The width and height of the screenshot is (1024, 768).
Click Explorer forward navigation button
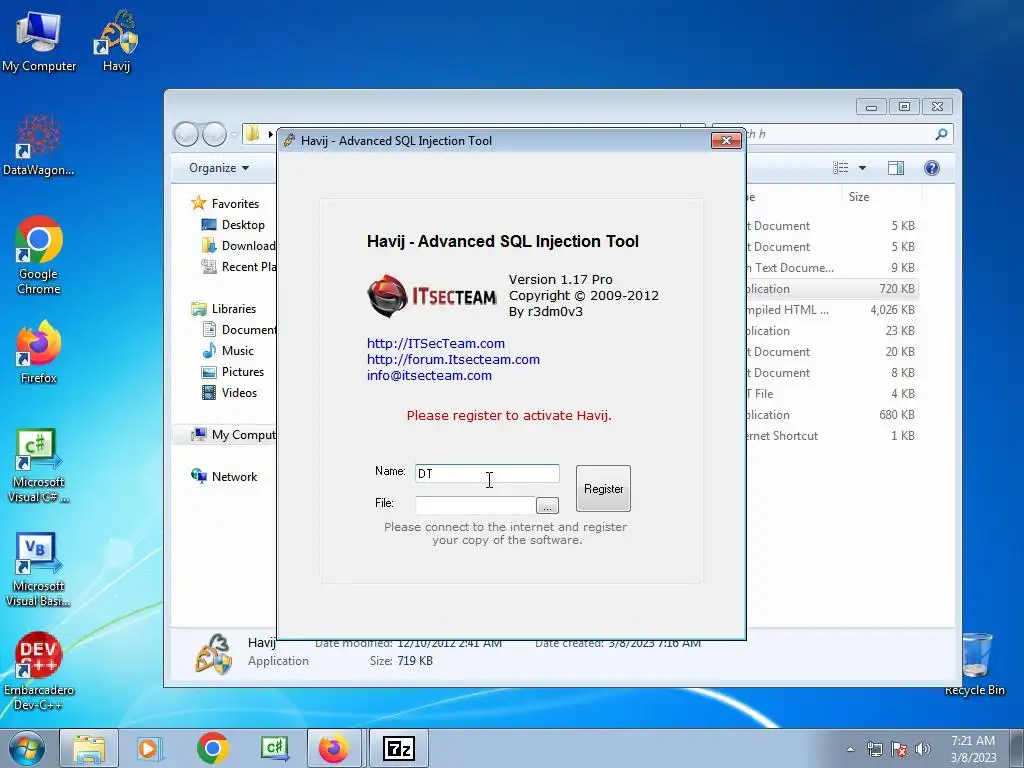[x=214, y=135]
